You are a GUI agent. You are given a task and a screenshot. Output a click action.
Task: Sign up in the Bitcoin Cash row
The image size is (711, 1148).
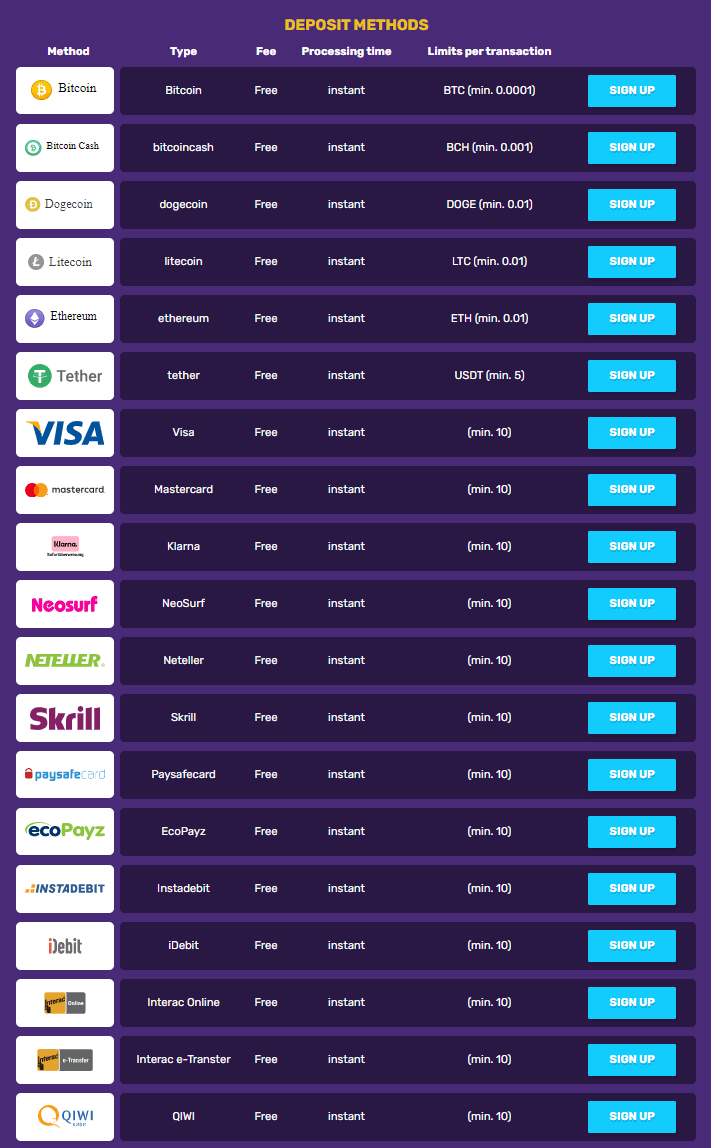tap(631, 147)
